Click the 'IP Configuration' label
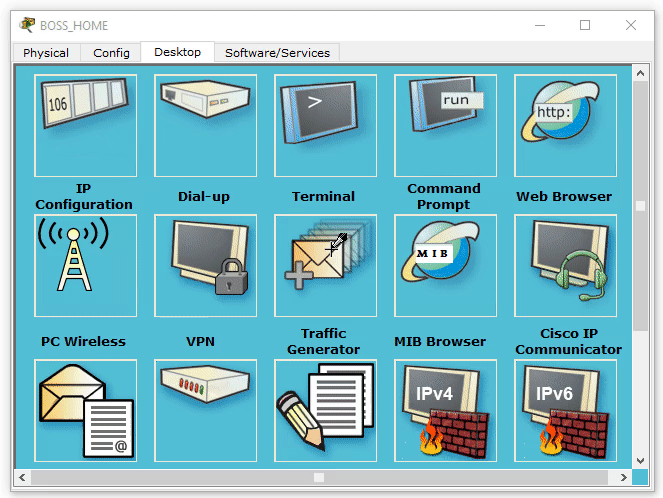Screen dimensions: 663x498 click(84, 197)
